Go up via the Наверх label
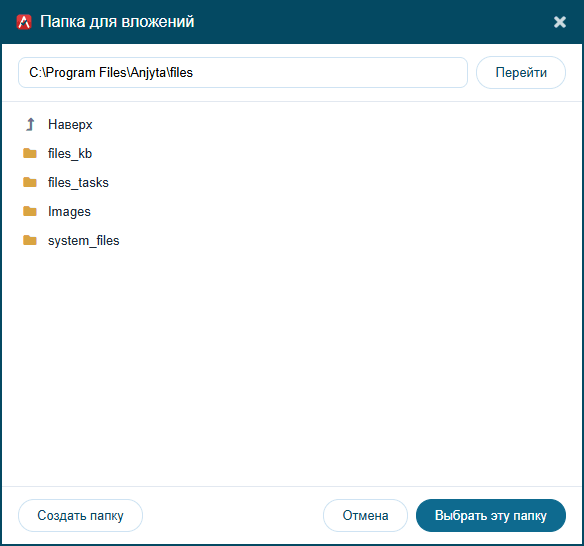 click(x=70, y=124)
